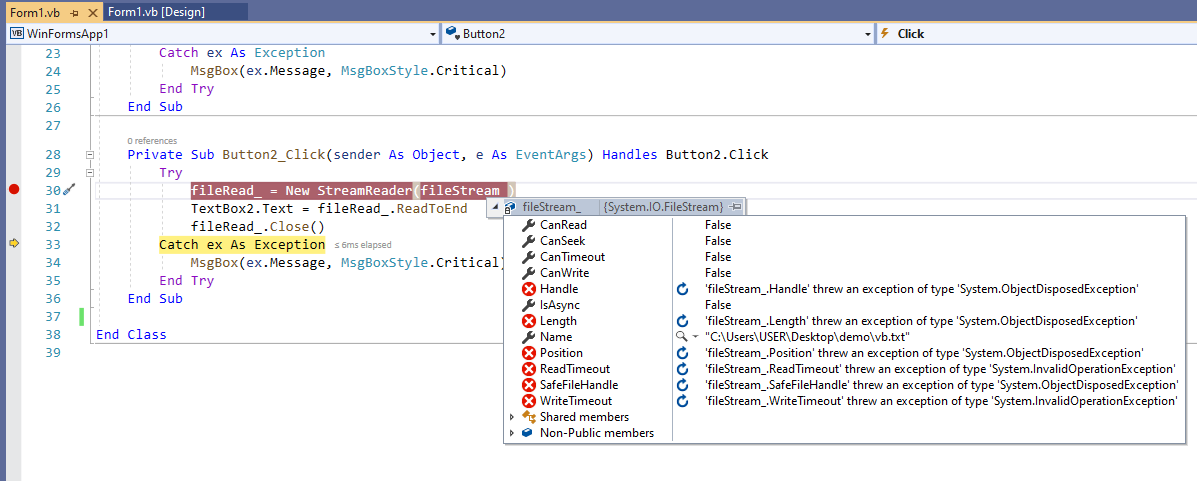Click the error icon next to ReadTimeout
Viewport: 1197px width, 481px height.
528,370
